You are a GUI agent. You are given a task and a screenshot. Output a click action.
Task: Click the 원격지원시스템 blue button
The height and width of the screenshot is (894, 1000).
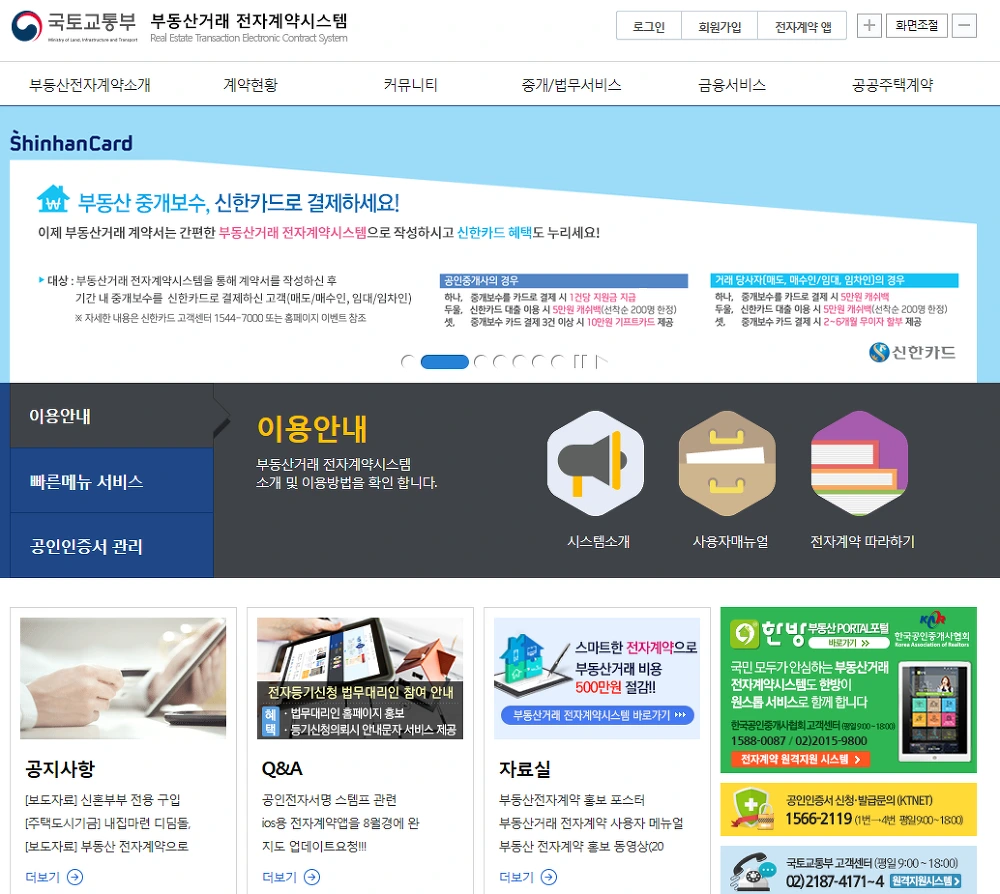pyautogui.click(x=925, y=881)
